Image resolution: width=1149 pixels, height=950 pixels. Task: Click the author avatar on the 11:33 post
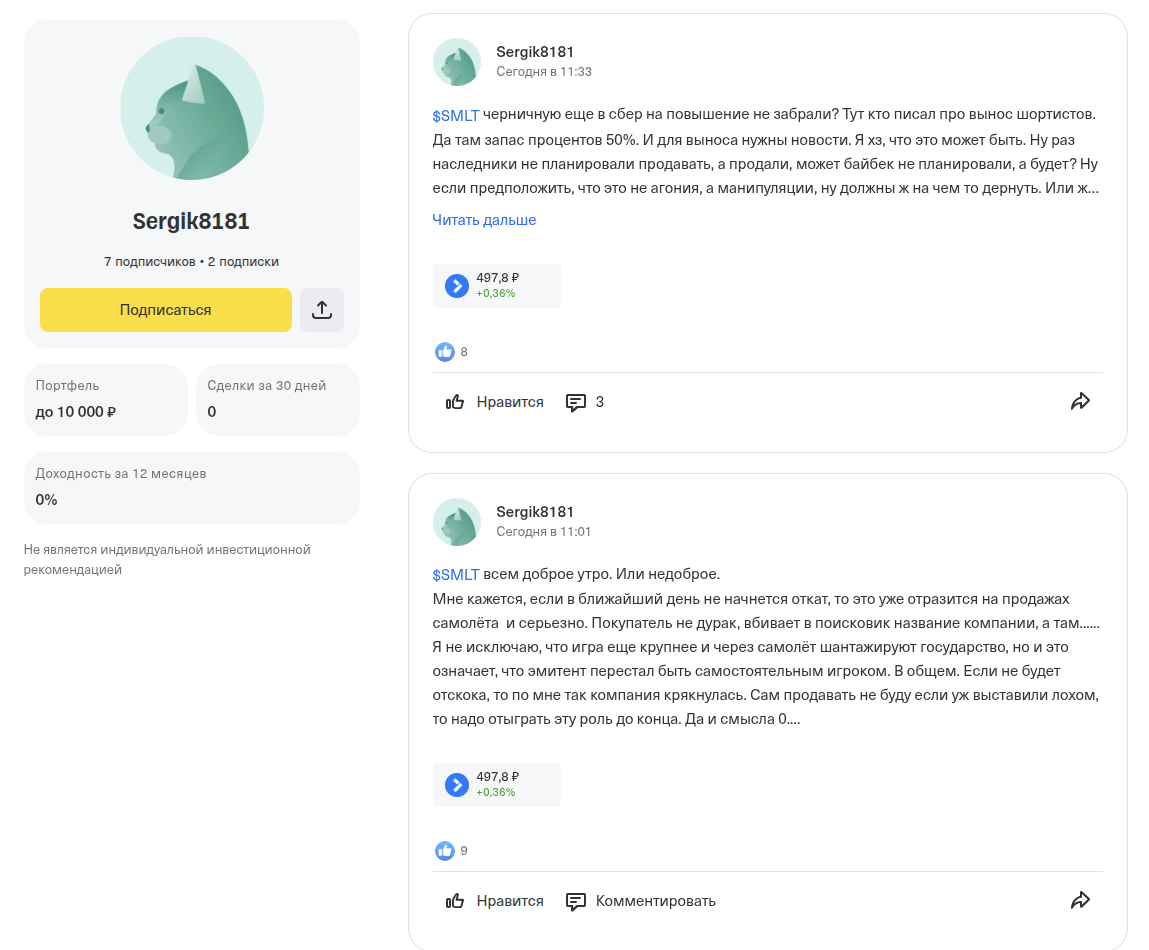tap(457, 62)
